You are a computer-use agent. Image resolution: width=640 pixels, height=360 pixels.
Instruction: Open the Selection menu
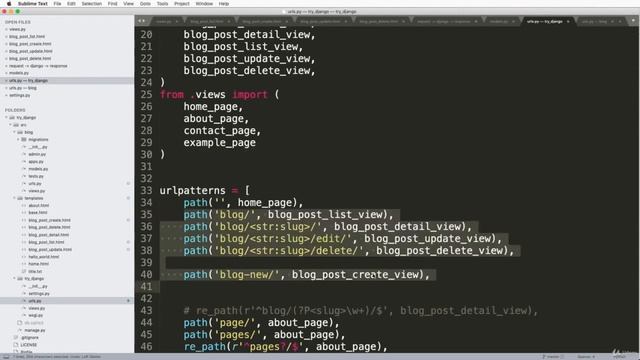[91, 4]
